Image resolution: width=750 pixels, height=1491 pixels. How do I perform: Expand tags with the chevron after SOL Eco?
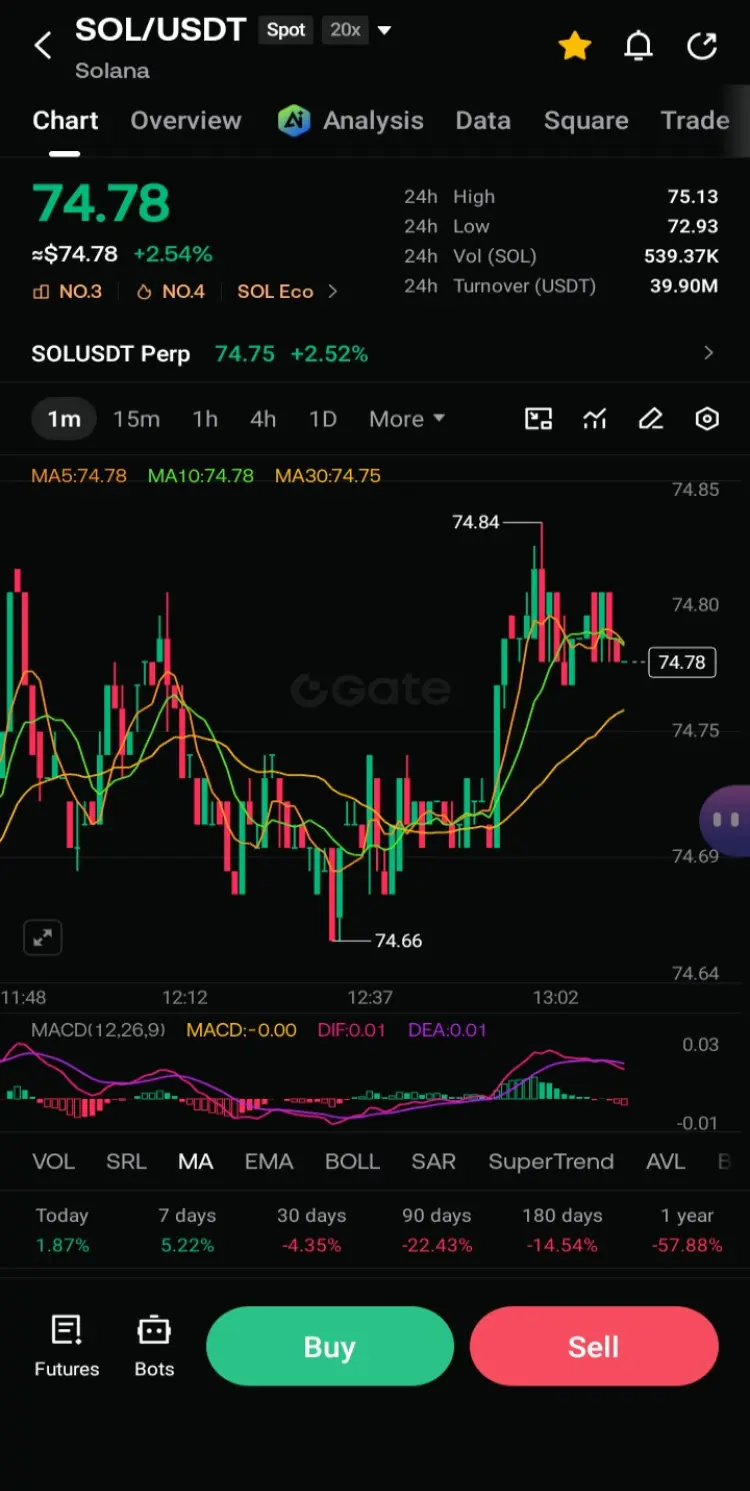(x=333, y=292)
